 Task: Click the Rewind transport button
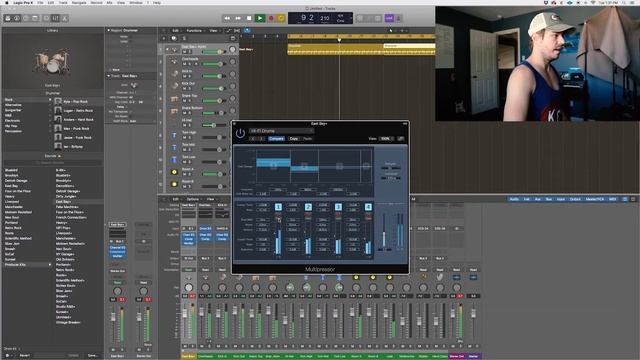pos(227,18)
